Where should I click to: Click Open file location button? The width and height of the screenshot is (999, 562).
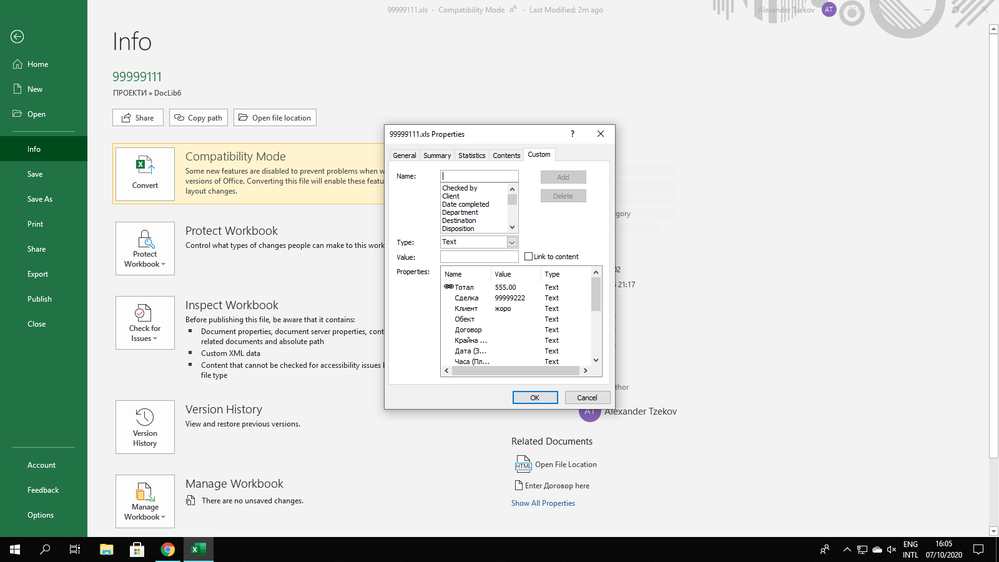point(275,118)
